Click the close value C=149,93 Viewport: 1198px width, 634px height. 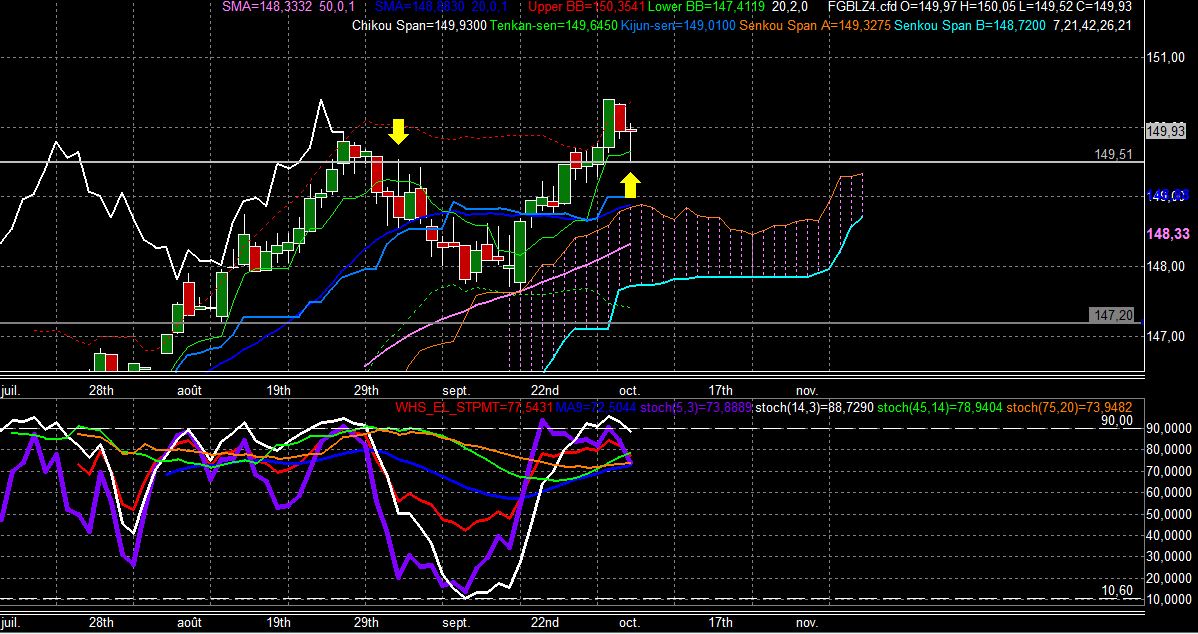coord(1104,7)
